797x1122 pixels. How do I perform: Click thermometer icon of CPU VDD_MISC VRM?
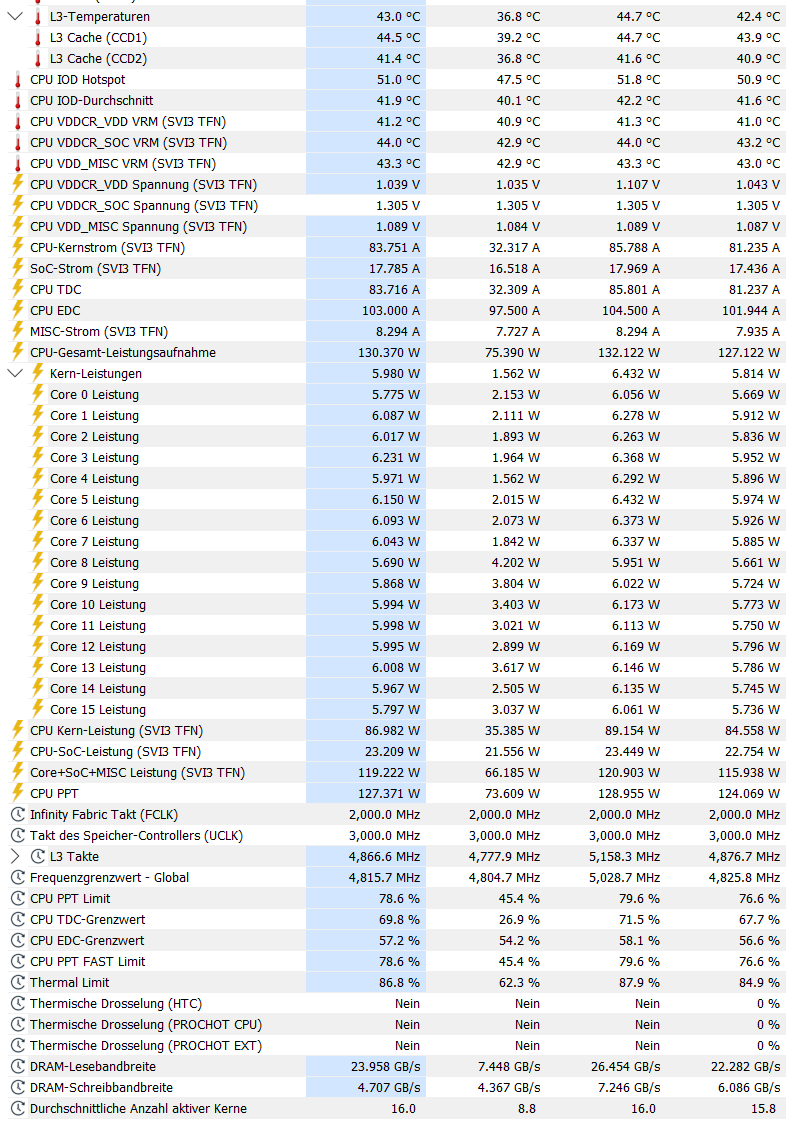[x=18, y=164]
